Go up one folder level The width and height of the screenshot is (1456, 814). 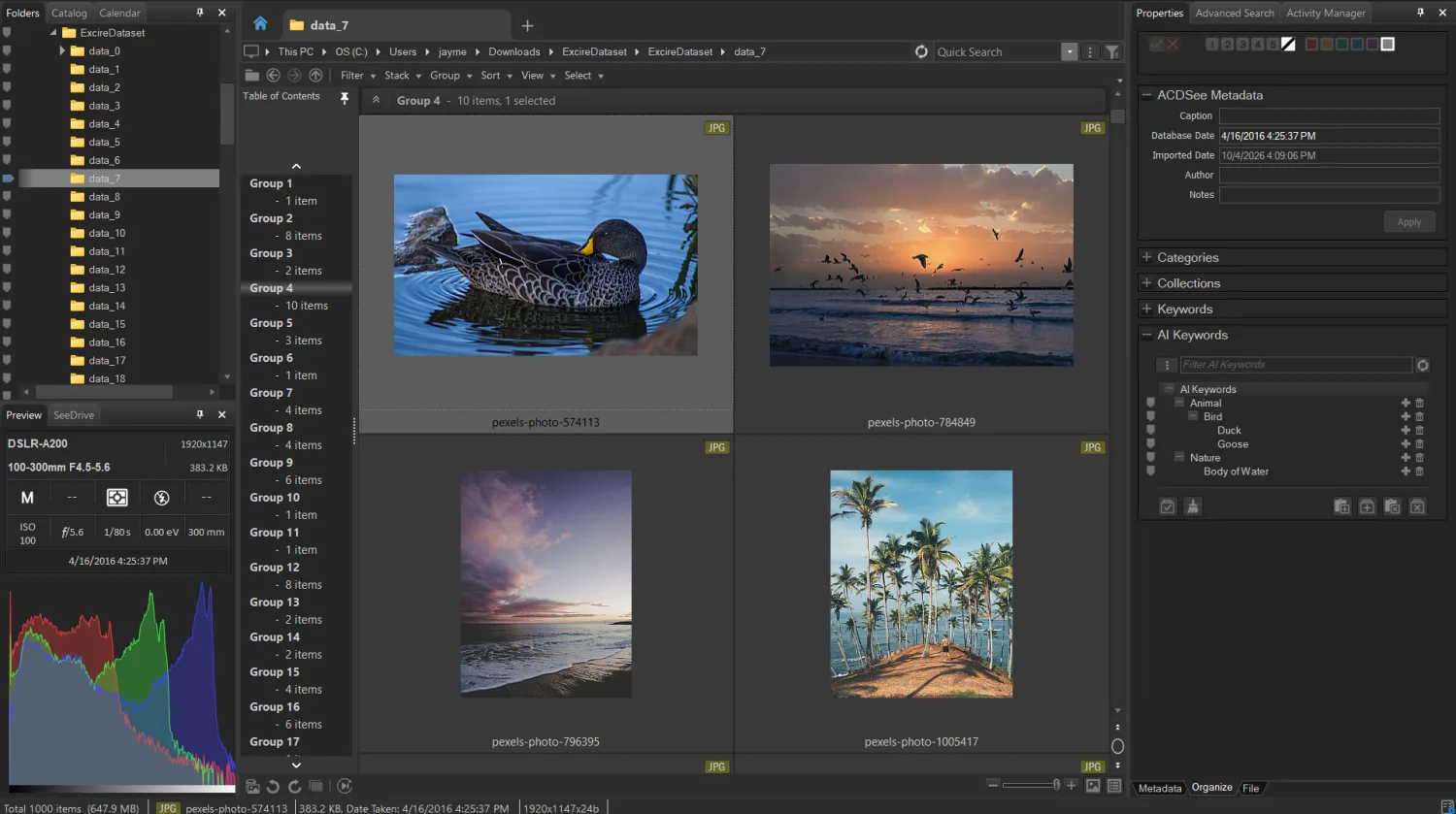(315, 76)
